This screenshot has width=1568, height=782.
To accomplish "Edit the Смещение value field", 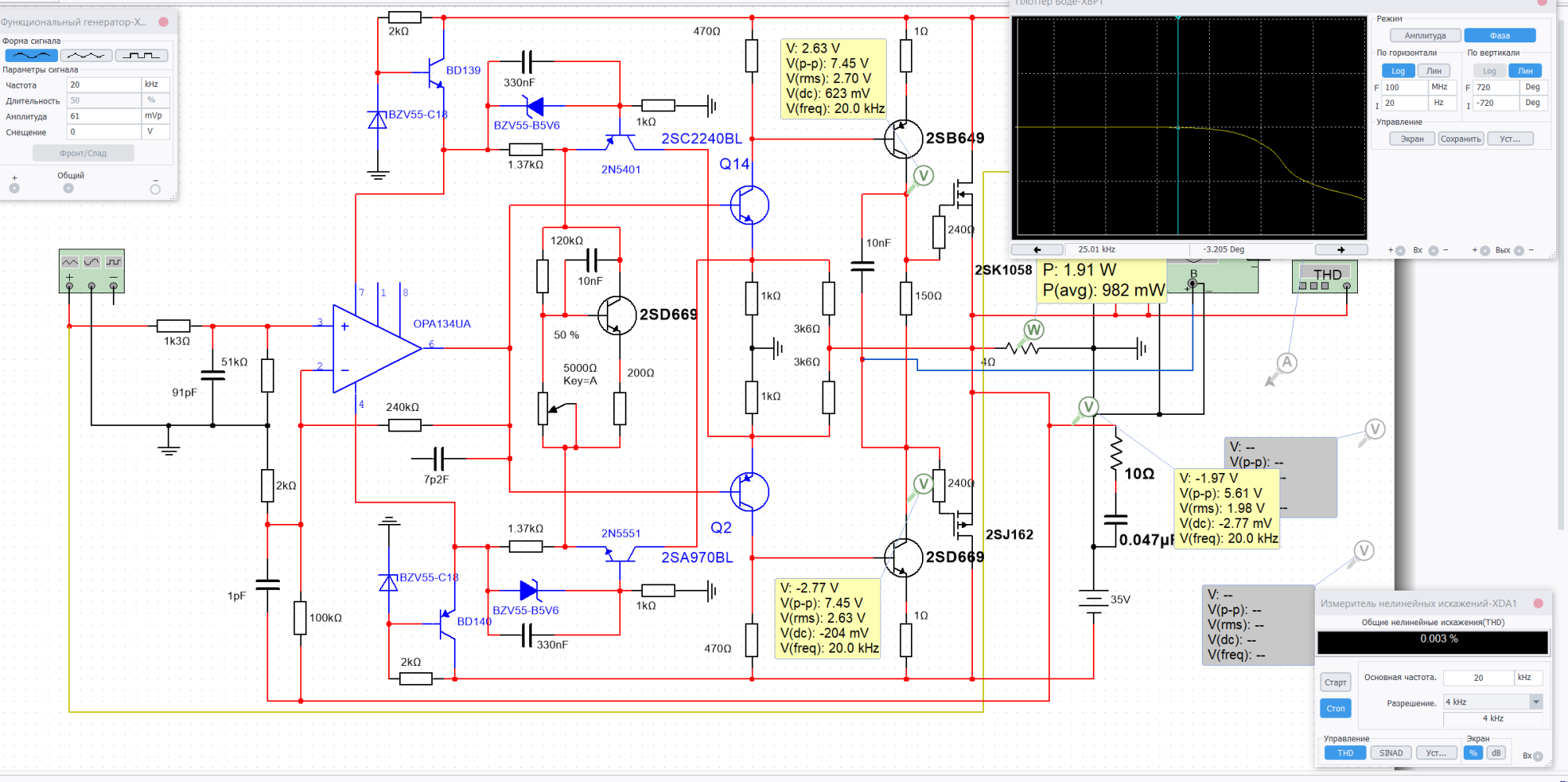I will point(104,132).
